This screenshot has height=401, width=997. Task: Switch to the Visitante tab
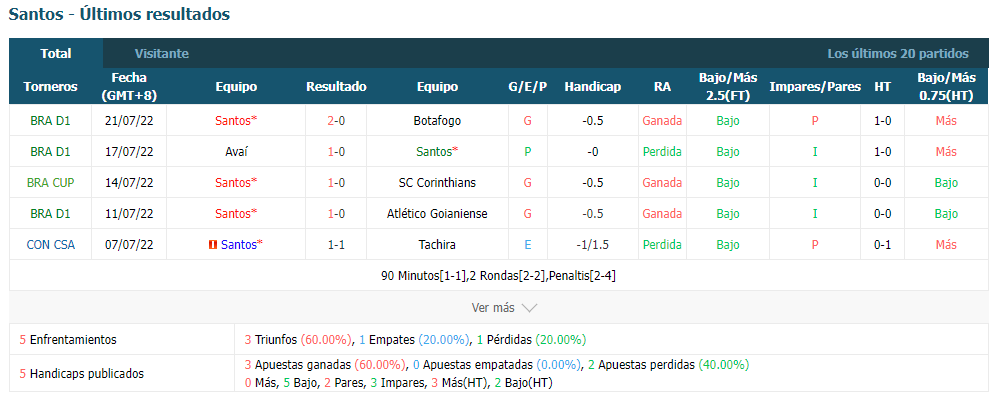[x=162, y=53]
